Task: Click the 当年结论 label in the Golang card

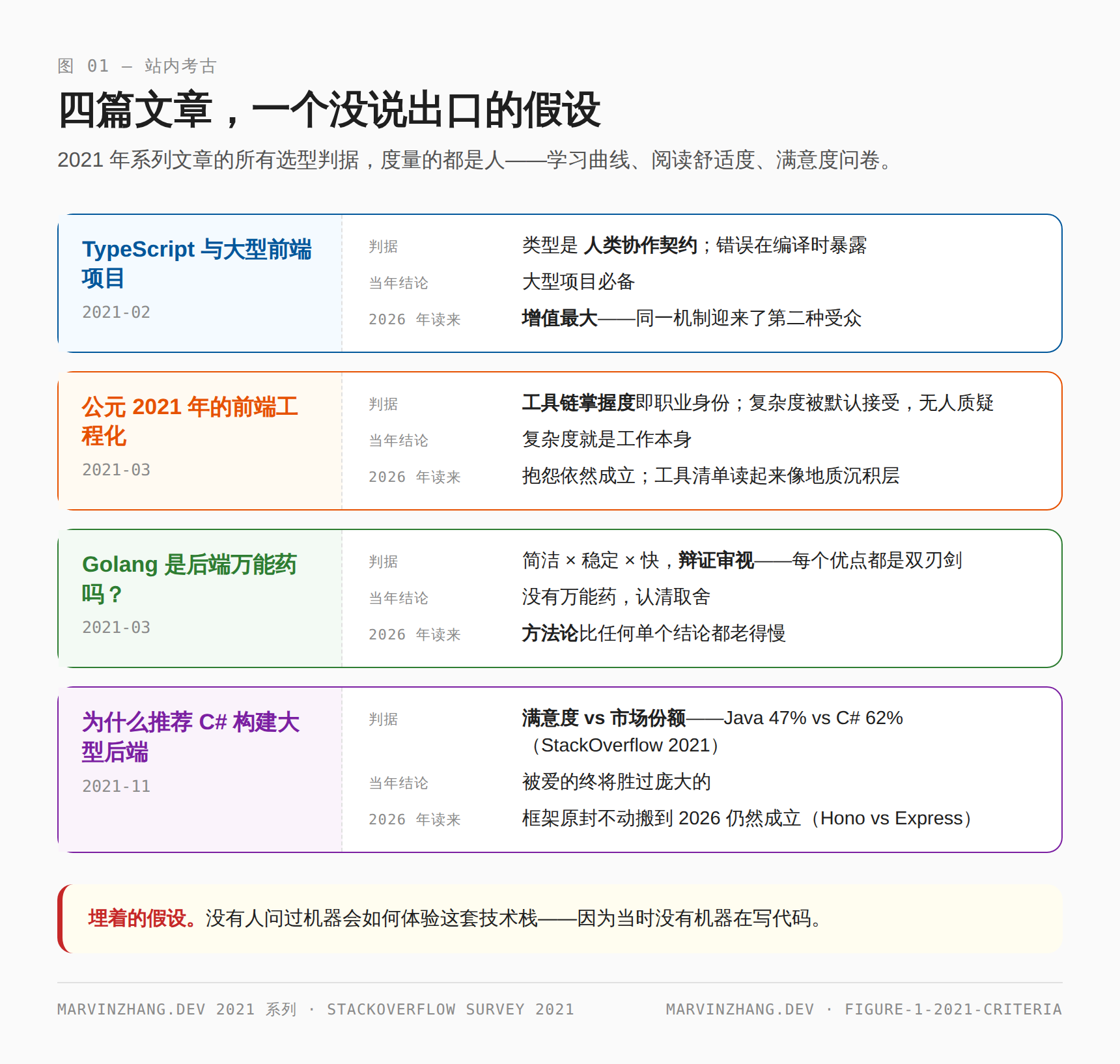Action: (x=399, y=598)
